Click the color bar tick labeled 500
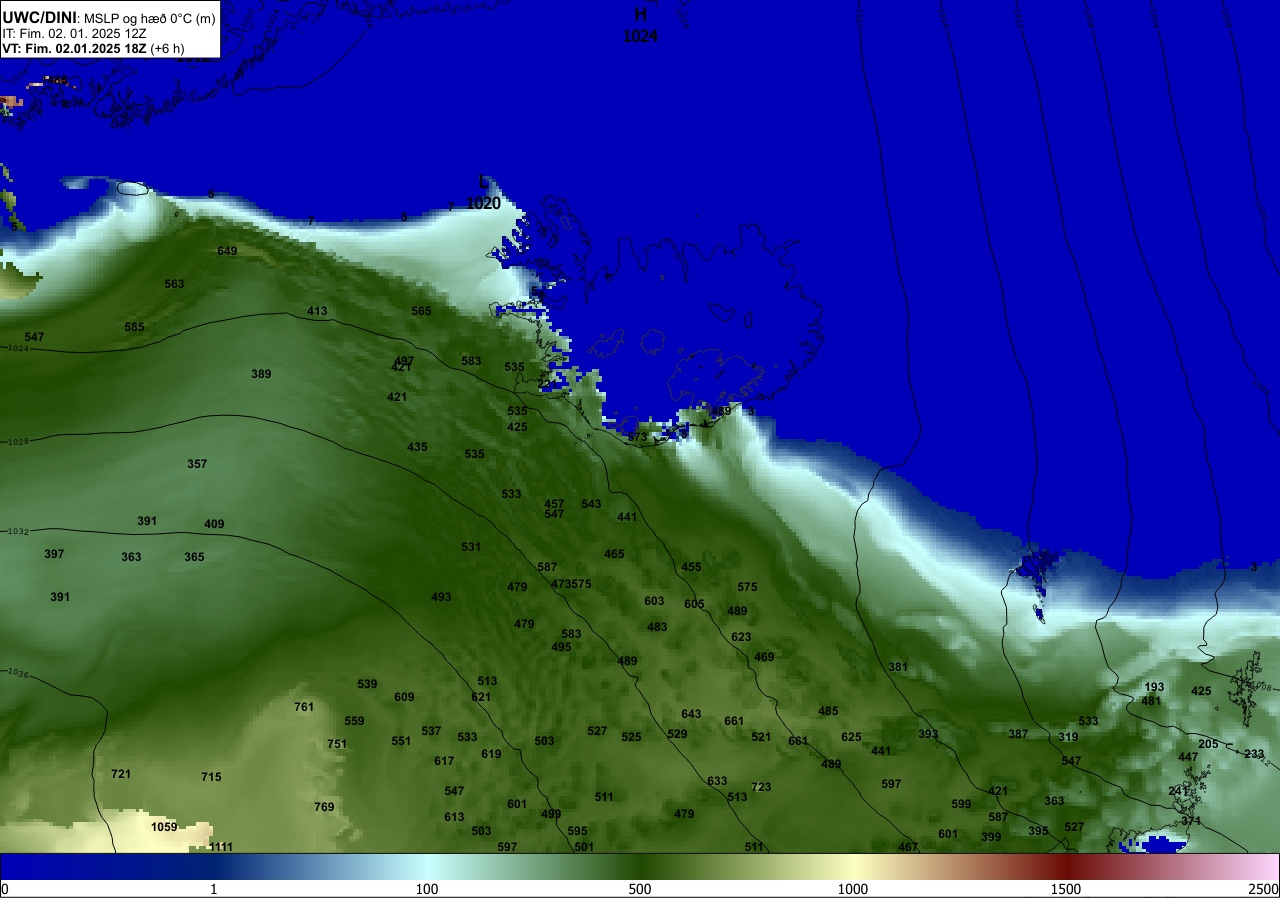Screen dimensions: 1280x898 640,889
